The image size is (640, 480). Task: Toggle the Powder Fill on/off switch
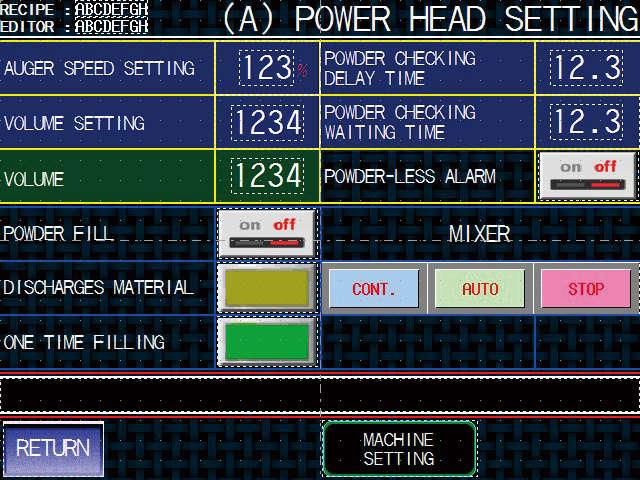266,233
